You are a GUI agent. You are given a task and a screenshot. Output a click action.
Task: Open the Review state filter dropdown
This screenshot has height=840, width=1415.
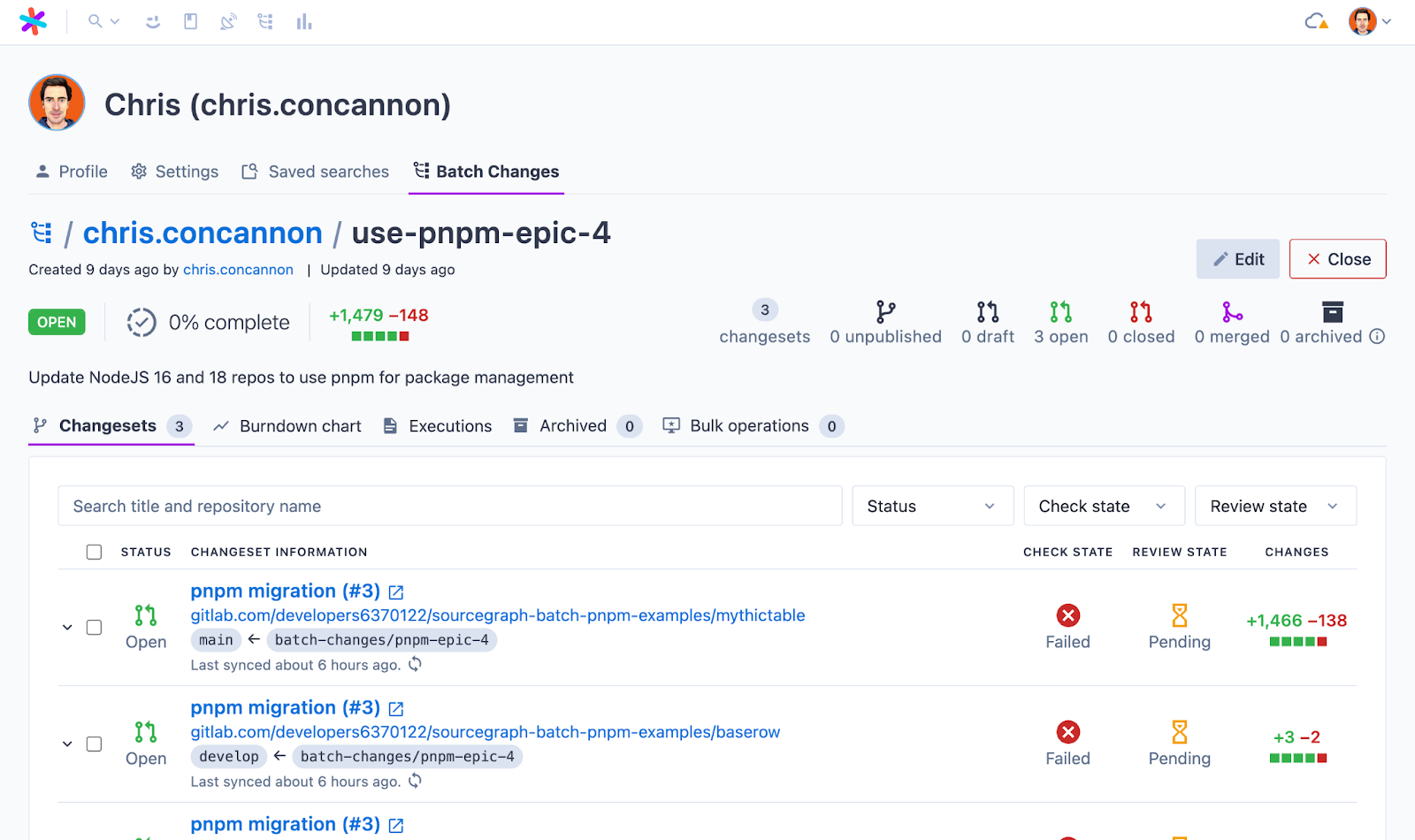(1275, 506)
